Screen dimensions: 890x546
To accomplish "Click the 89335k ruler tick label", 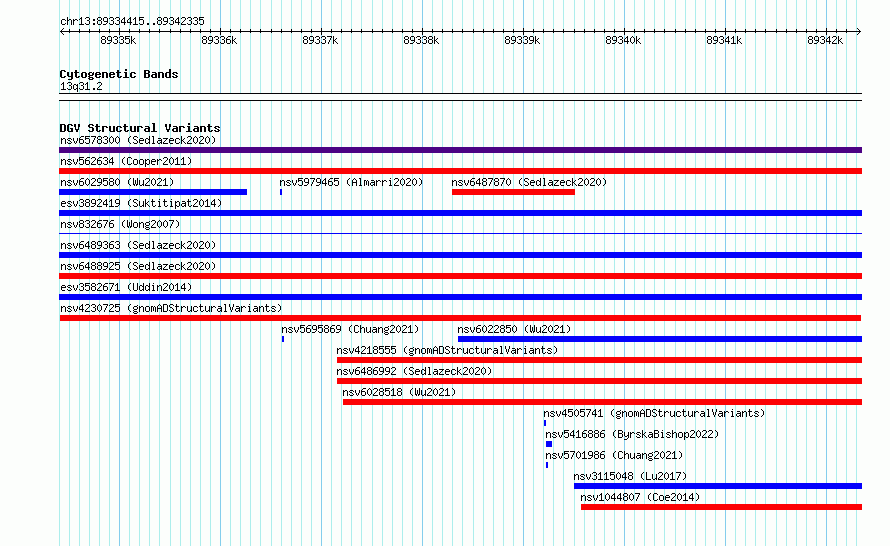I will (x=118, y=40).
